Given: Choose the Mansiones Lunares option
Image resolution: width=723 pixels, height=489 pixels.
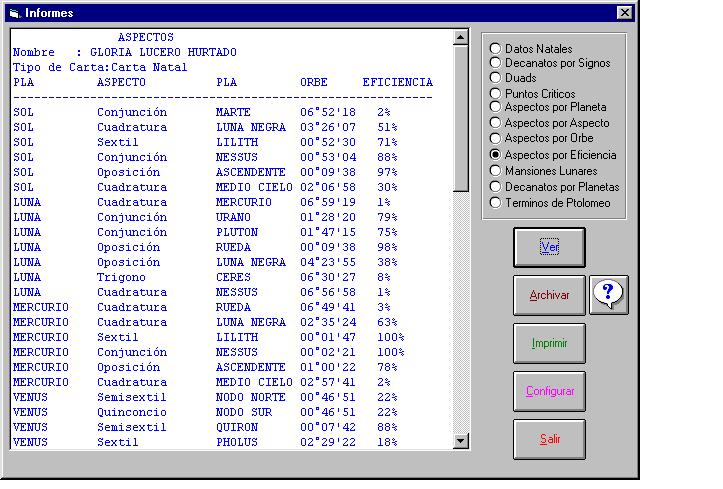Looking at the screenshot, I should [495, 171].
